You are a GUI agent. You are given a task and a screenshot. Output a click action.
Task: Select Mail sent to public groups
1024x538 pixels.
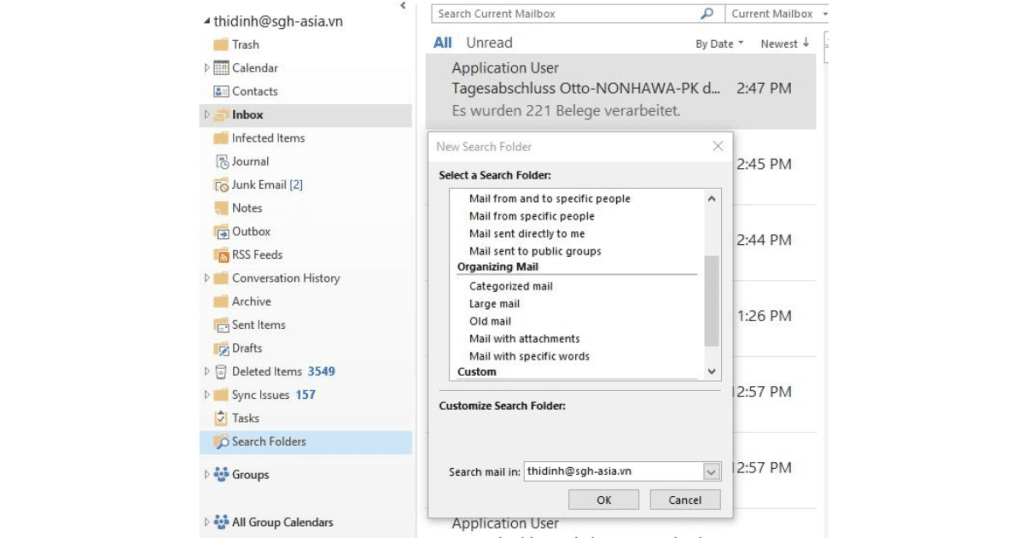pyautogui.click(x=535, y=251)
